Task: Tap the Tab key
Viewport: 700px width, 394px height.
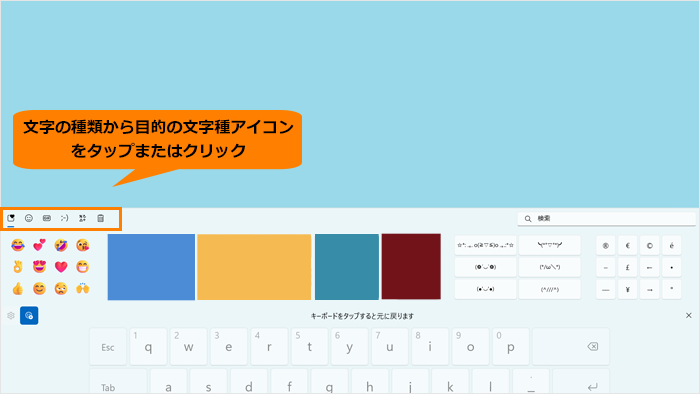Action: pos(118,382)
